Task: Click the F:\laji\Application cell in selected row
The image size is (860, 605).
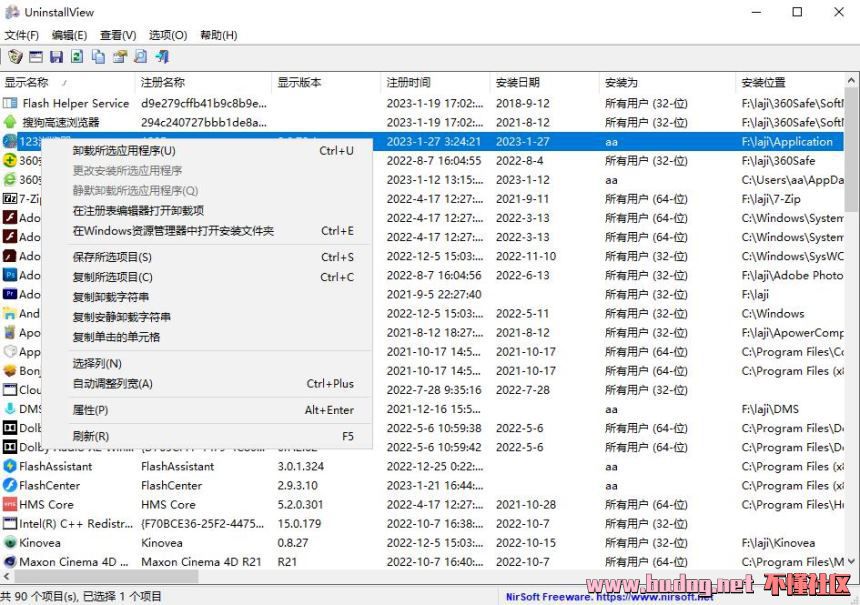Action: coord(787,142)
